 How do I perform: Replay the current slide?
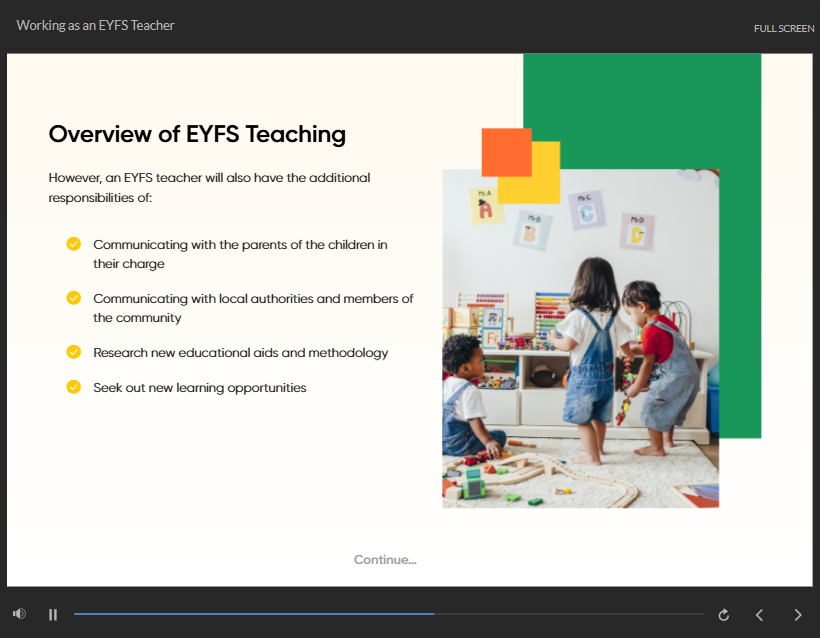[724, 615]
